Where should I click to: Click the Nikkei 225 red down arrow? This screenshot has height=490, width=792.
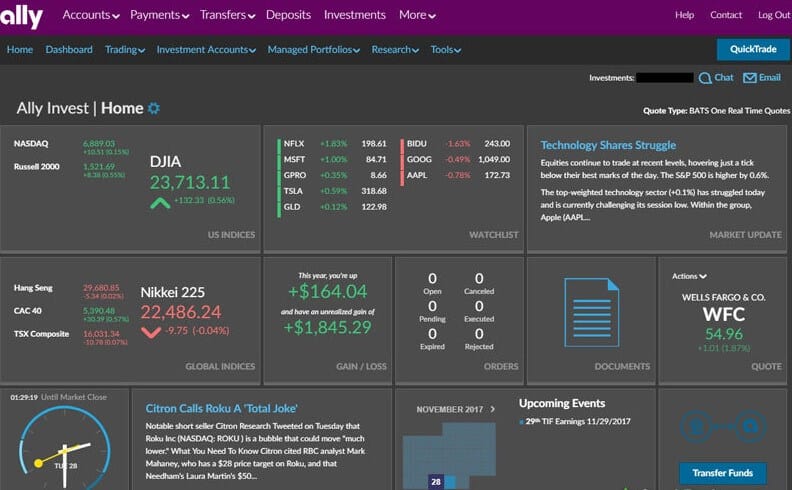pyautogui.click(x=151, y=332)
